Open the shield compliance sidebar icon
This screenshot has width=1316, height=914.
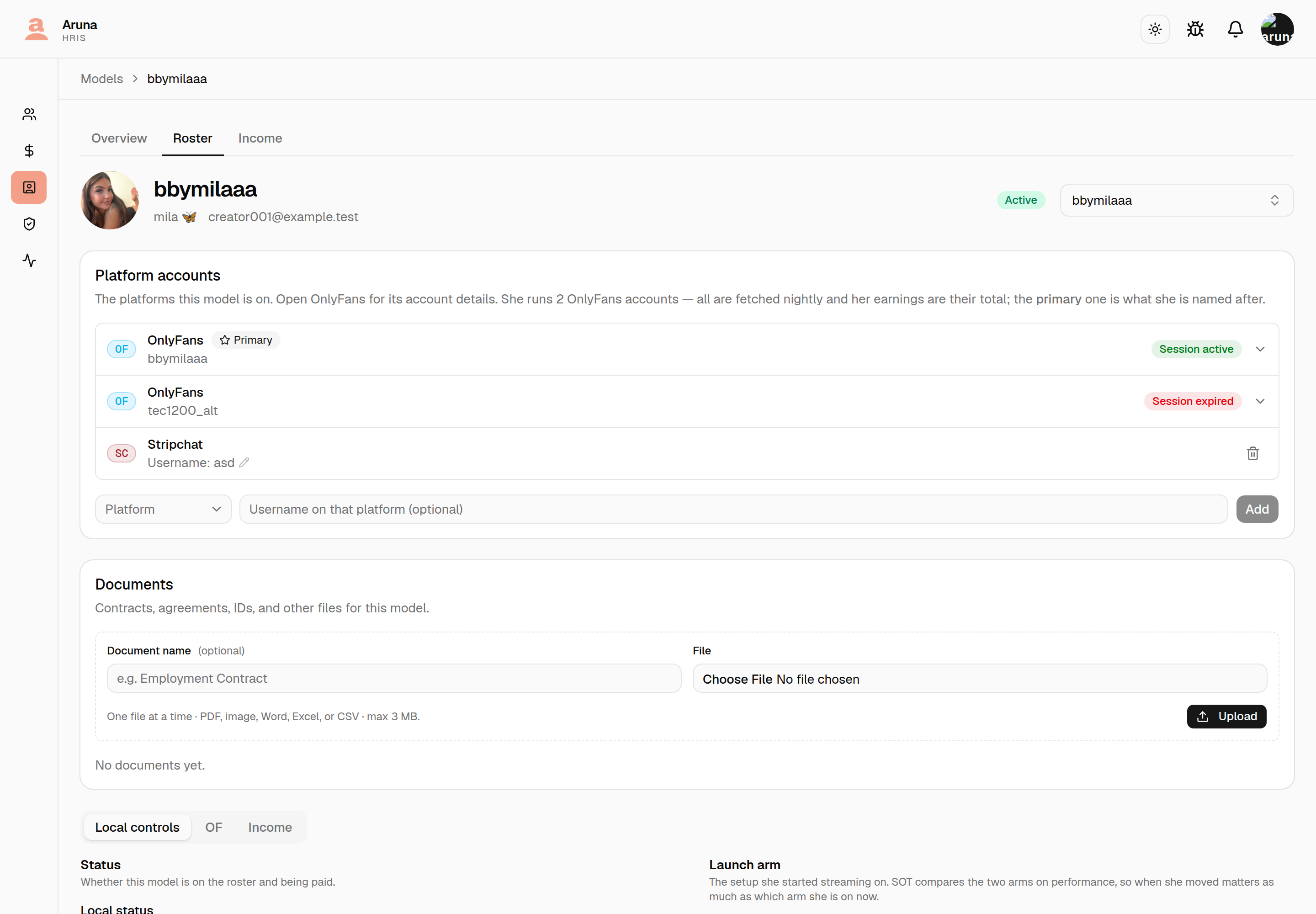29,224
